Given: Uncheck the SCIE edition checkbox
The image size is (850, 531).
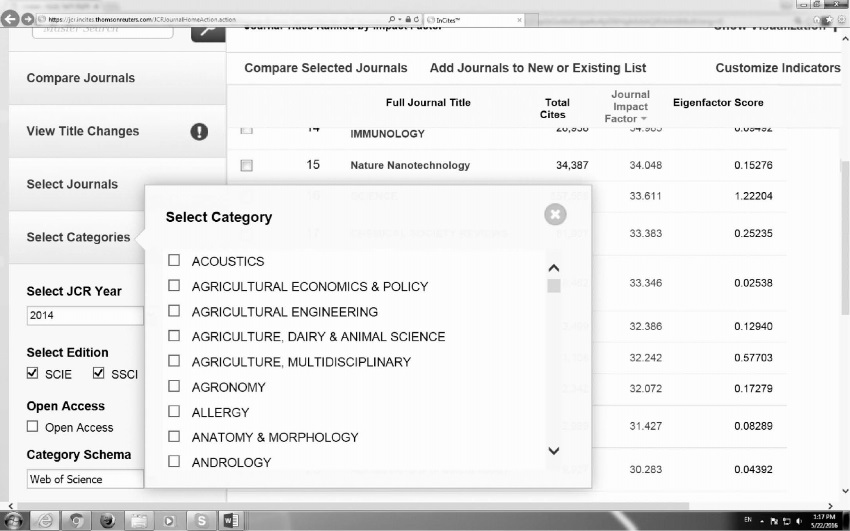Looking at the screenshot, I should (33, 373).
